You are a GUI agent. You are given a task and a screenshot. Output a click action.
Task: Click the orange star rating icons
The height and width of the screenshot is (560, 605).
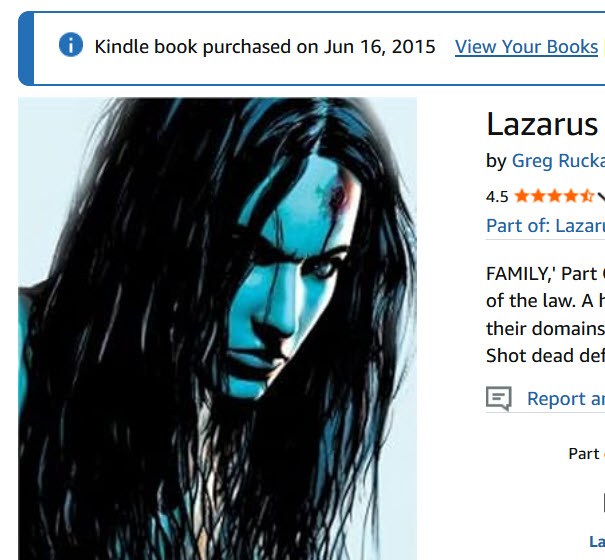point(554,196)
